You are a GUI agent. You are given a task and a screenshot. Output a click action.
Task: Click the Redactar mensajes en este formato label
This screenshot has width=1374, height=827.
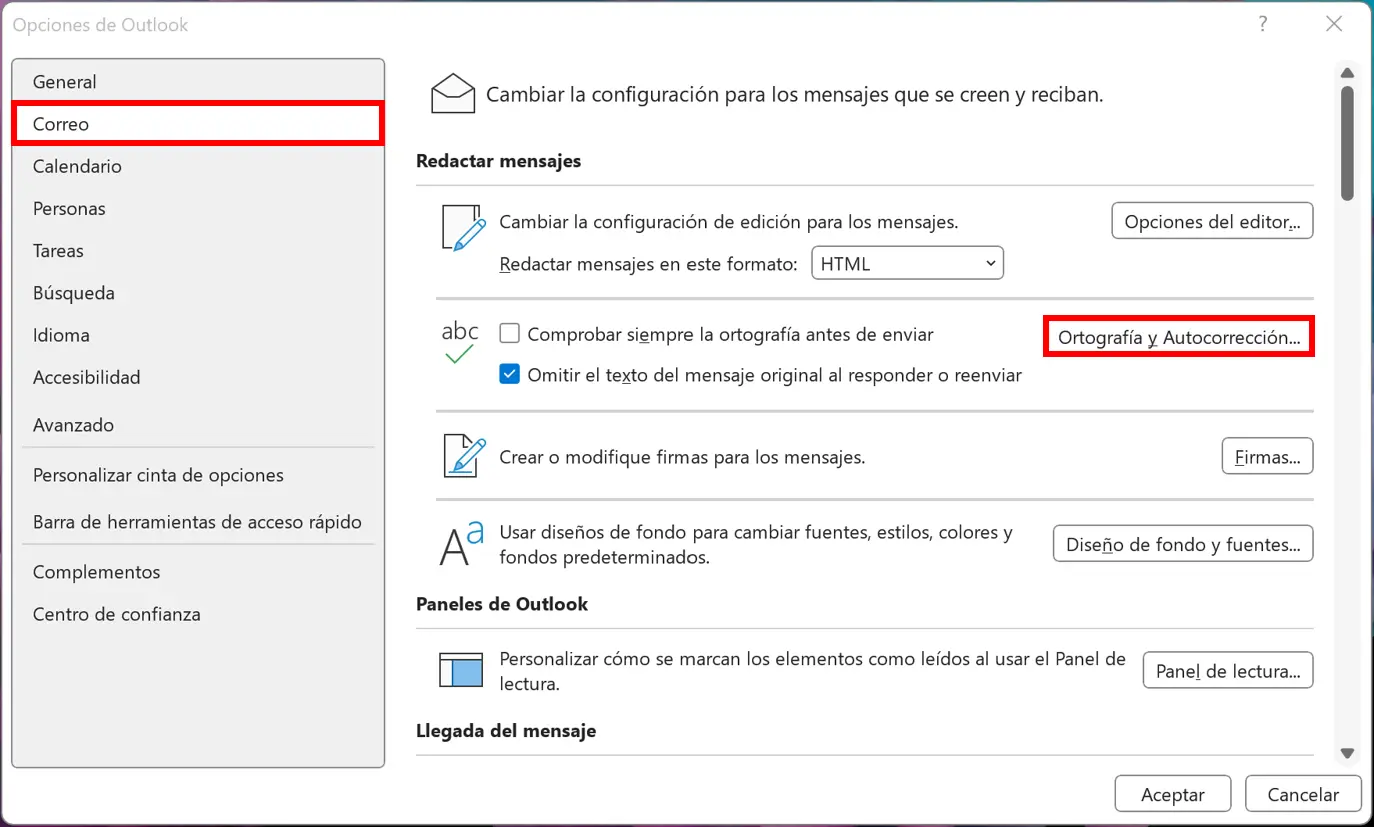click(x=648, y=264)
